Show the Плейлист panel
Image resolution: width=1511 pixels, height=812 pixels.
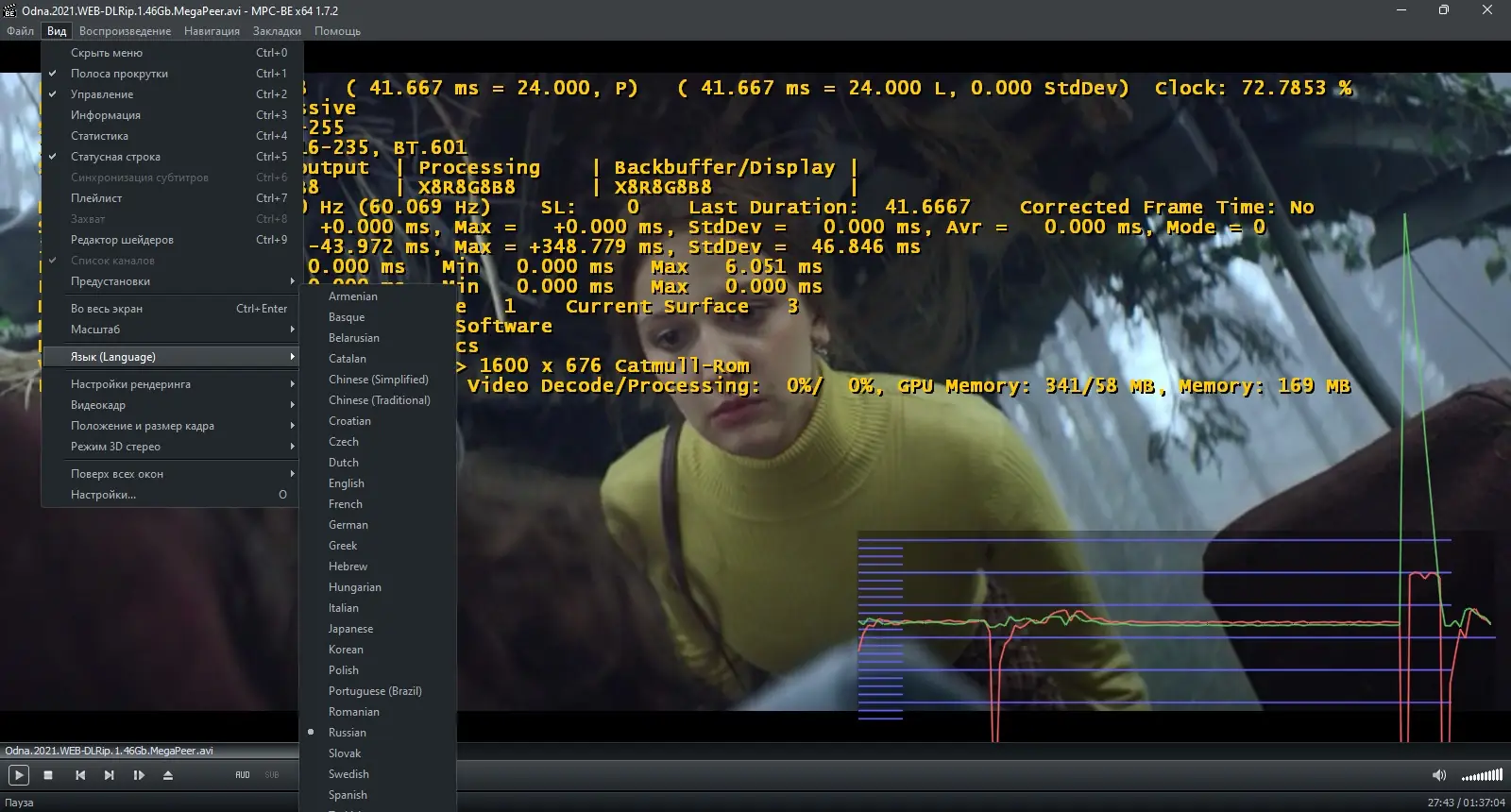click(x=171, y=198)
